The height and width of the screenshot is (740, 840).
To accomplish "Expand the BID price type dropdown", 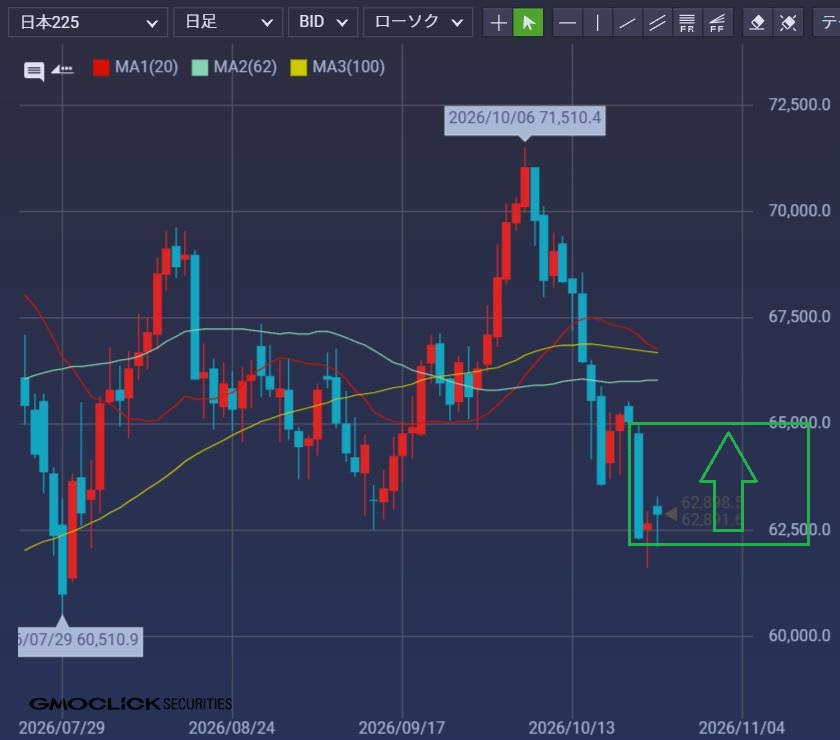I will 323,23.
